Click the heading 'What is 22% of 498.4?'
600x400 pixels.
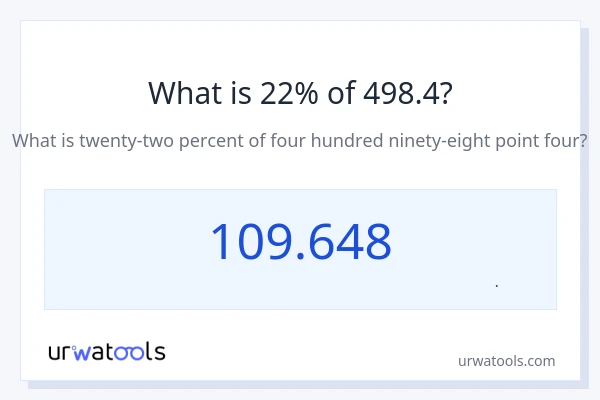point(299,93)
